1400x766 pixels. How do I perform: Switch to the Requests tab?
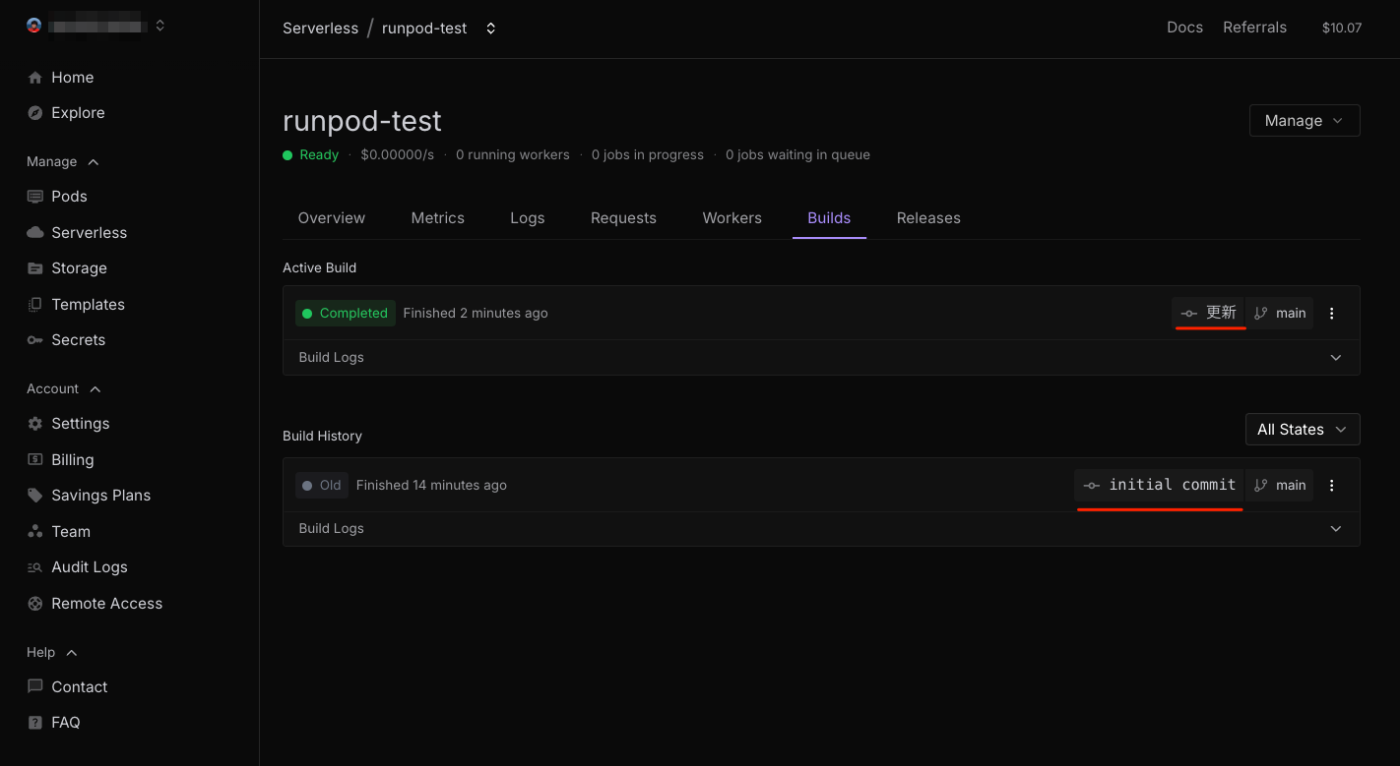(623, 218)
